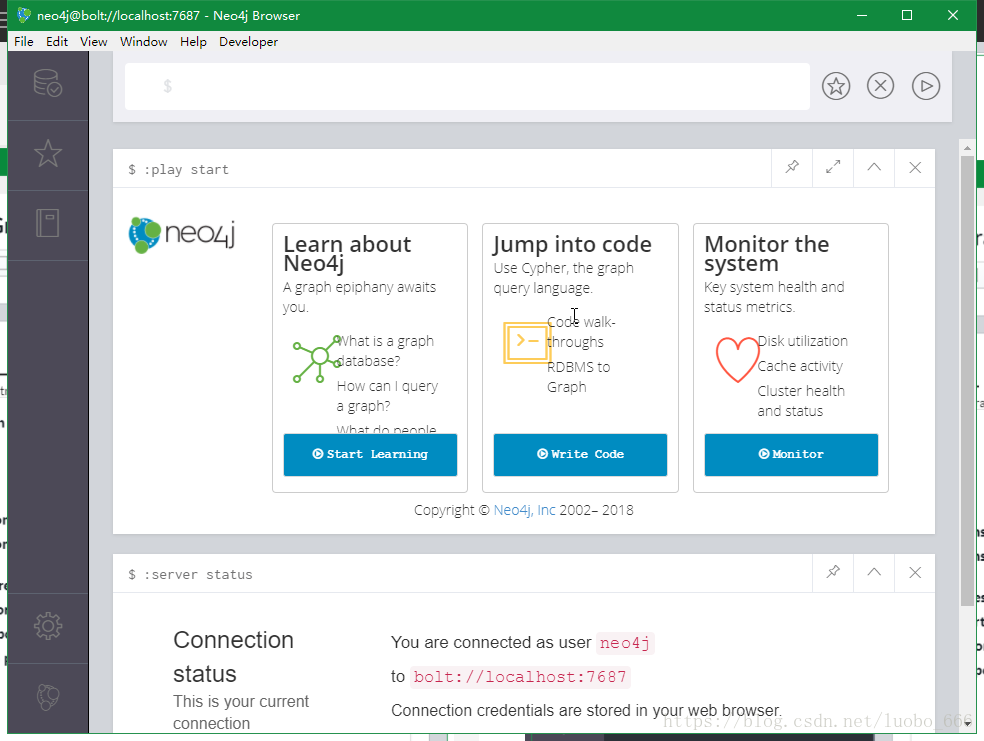984x741 pixels.
Task: Run query with the play circle button
Action: coord(926,86)
